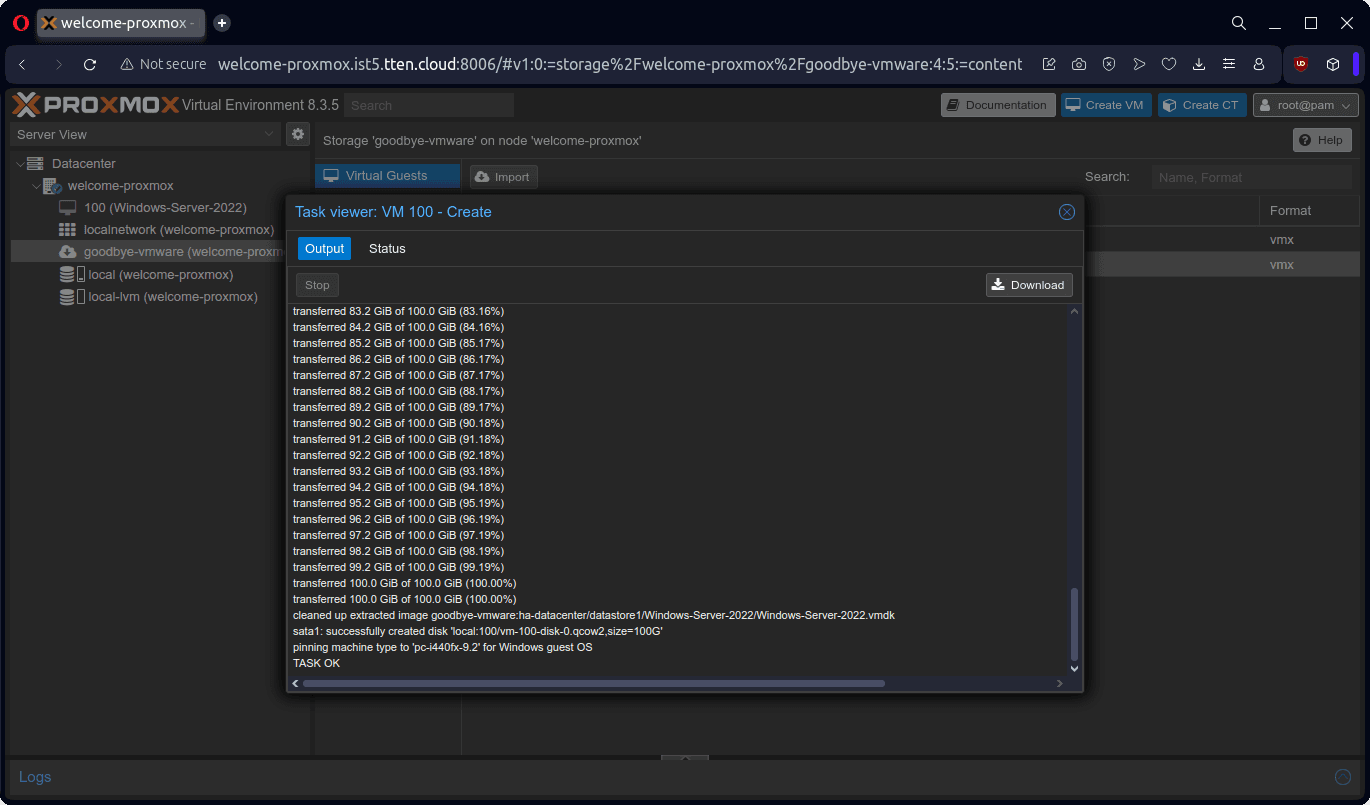
Task: Click the bottom panel collapse handle
Action: point(685,758)
